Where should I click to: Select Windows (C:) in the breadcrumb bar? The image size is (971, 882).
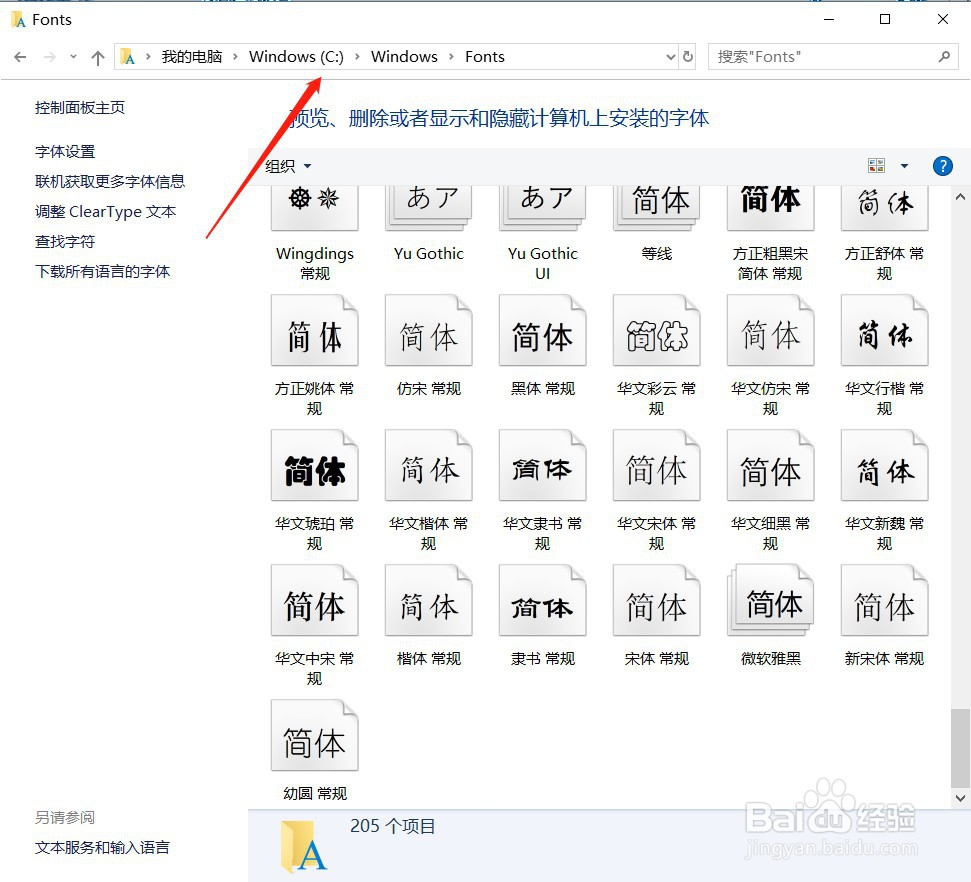click(x=296, y=57)
